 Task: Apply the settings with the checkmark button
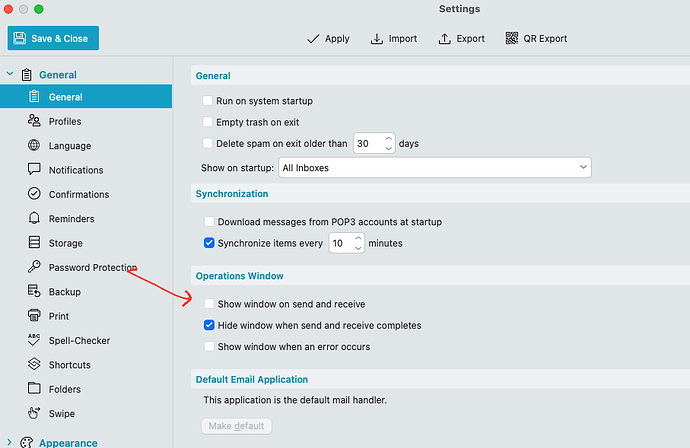point(328,39)
